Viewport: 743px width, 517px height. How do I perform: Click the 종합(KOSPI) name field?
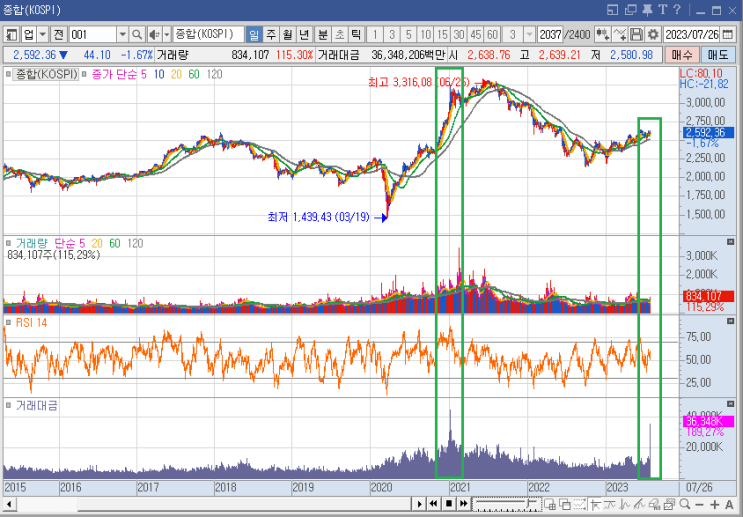pyautogui.click(x=208, y=35)
